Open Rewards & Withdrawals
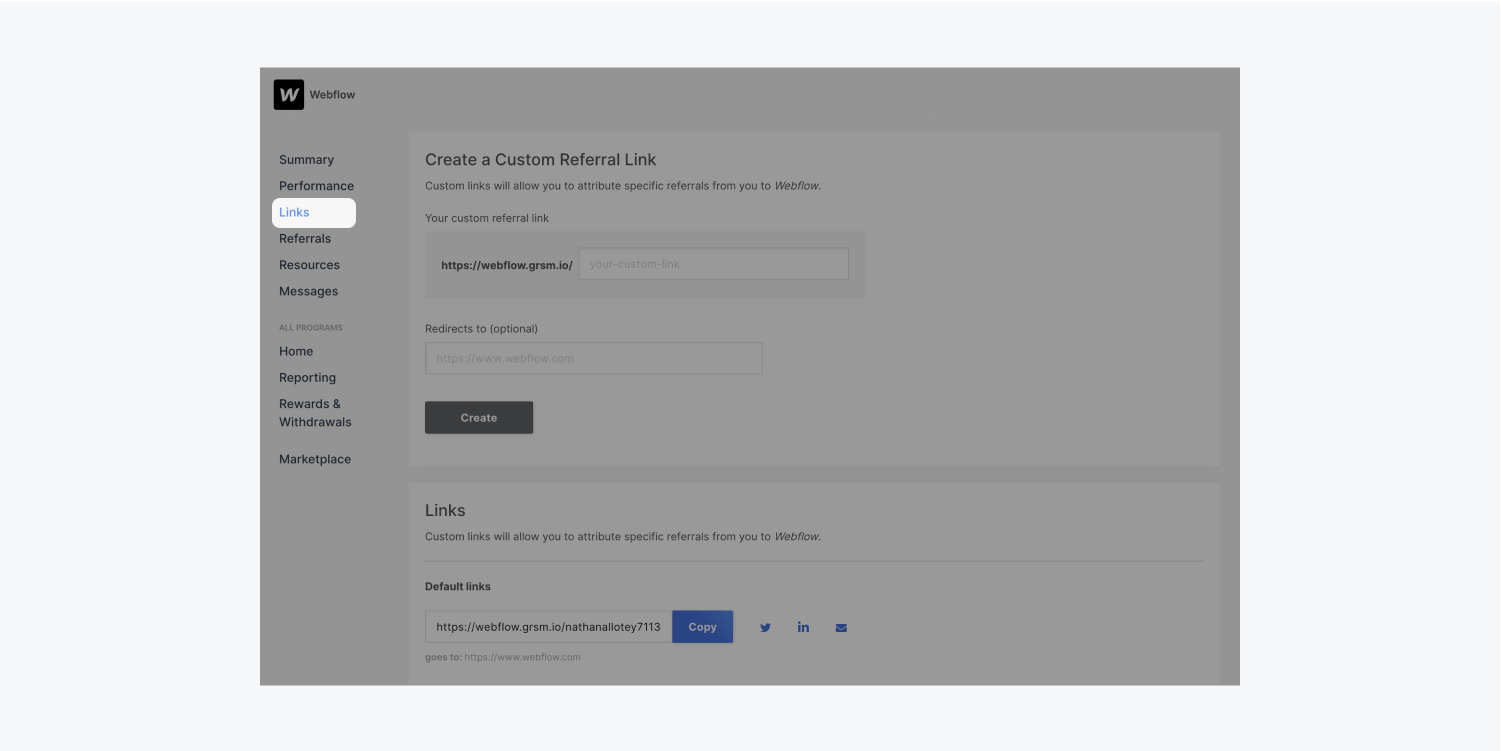This screenshot has height=751, width=1501. 315,413
